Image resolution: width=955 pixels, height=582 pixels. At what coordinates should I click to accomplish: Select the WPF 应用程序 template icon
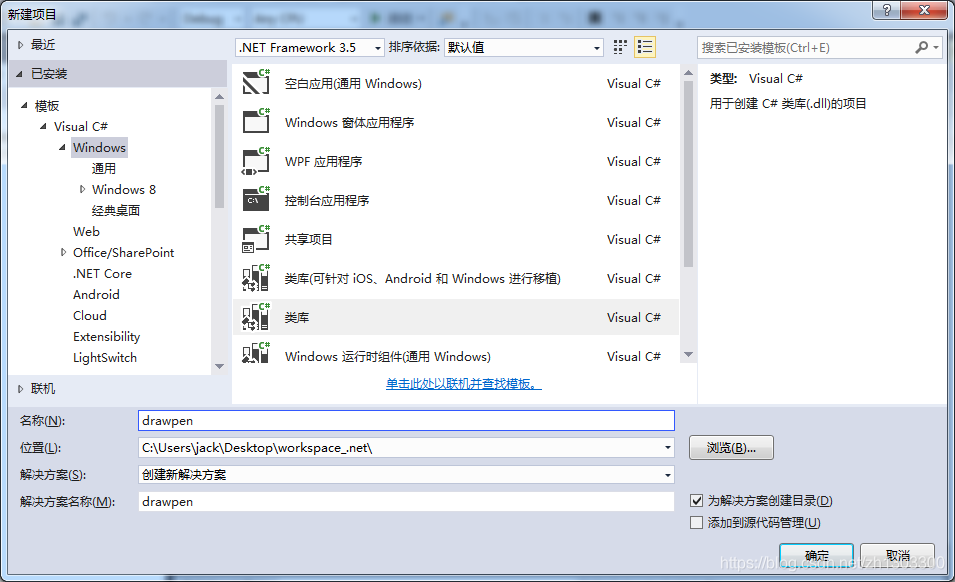point(256,161)
